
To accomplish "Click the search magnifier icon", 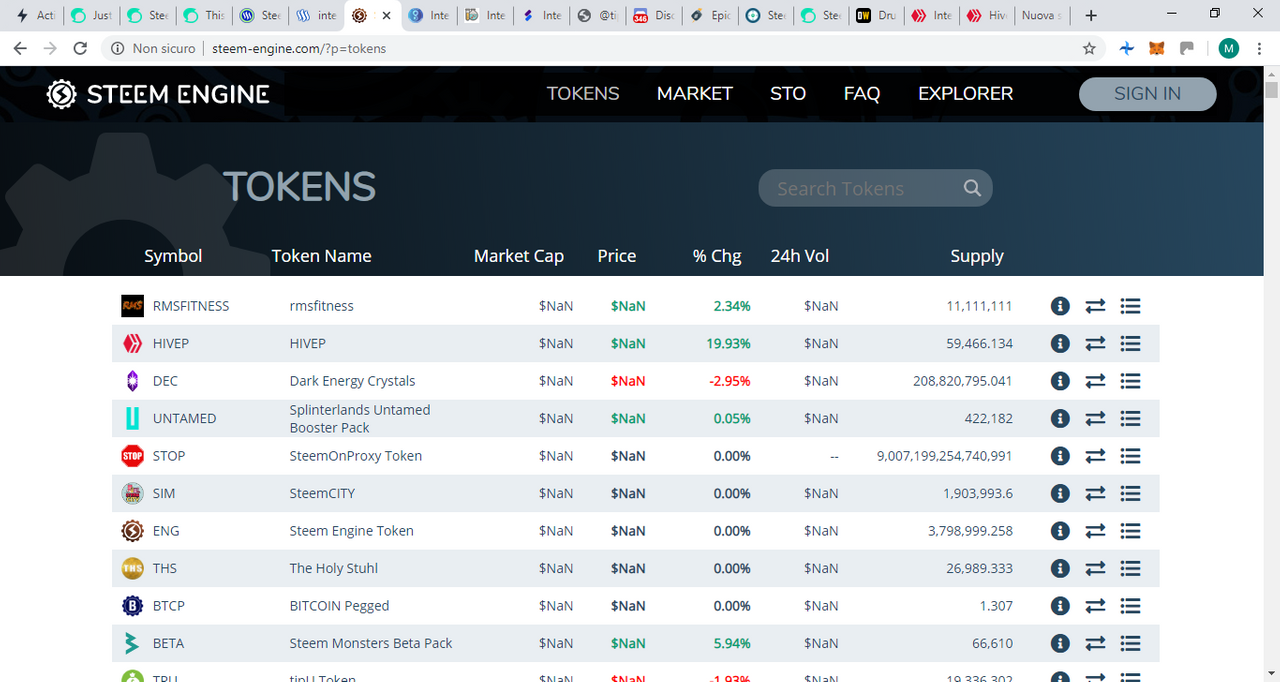I will (972, 188).
